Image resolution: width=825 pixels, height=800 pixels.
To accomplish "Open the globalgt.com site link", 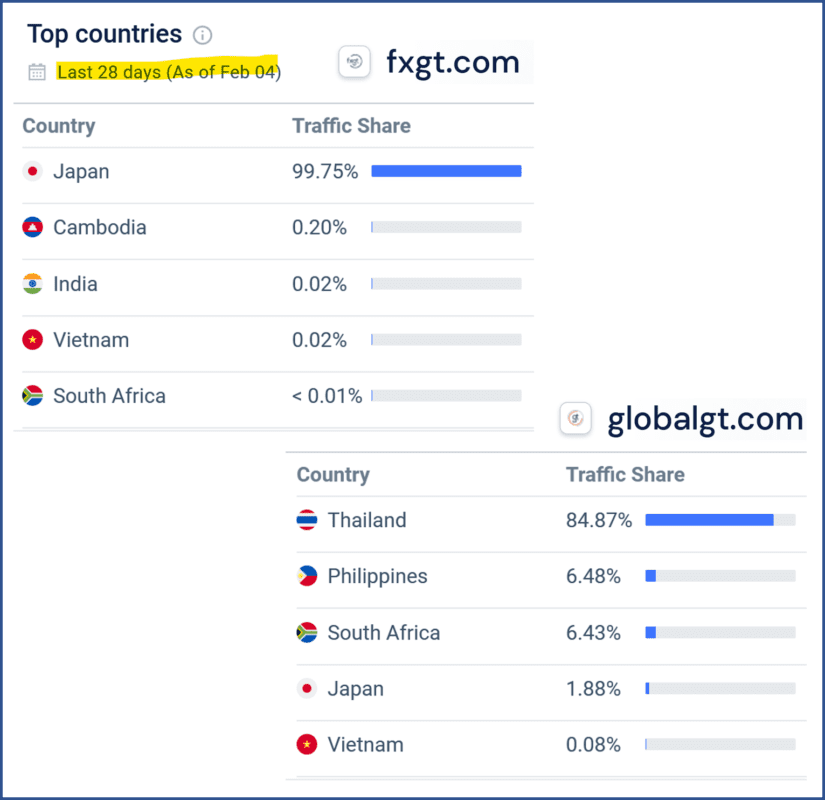I will pos(706,419).
